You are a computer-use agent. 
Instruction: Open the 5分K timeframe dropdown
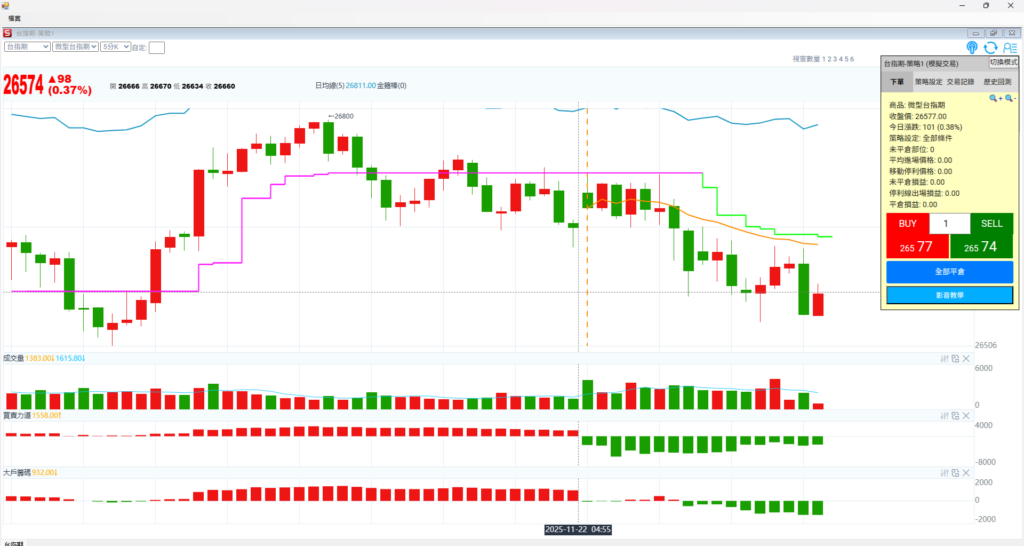pos(114,46)
